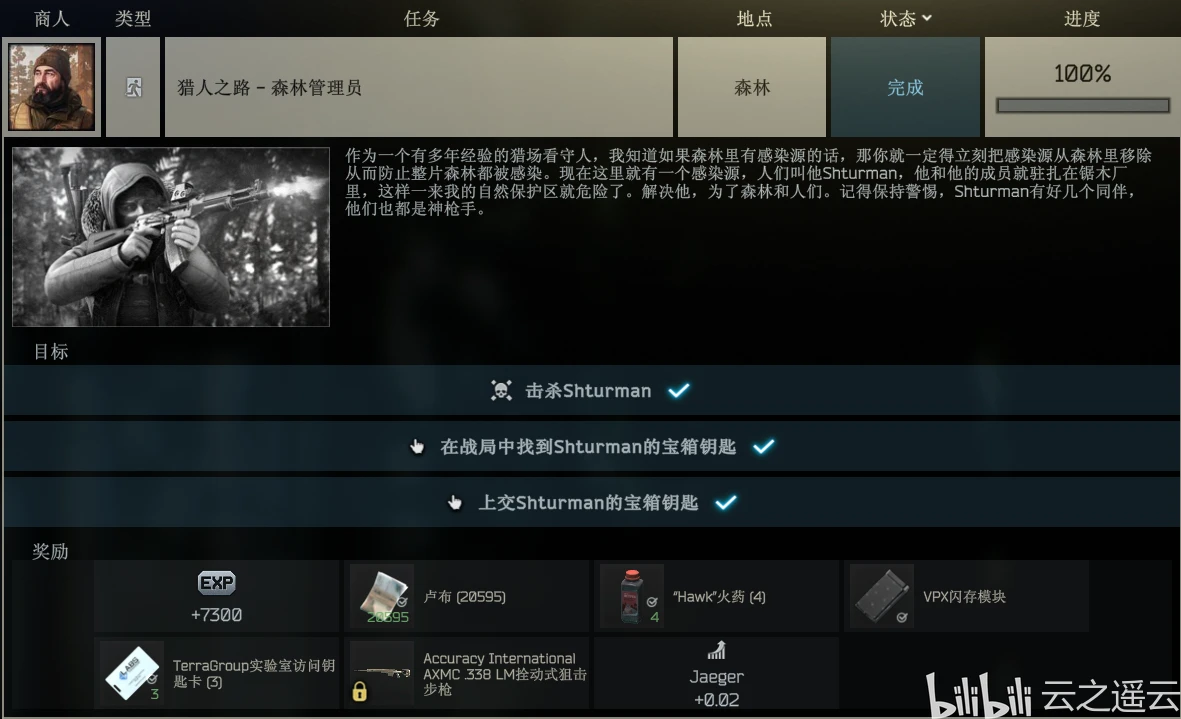The width and height of the screenshot is (1181, 719).
Task: Click the skull icon beside 击杀Shturman
Action: point(501,390)
